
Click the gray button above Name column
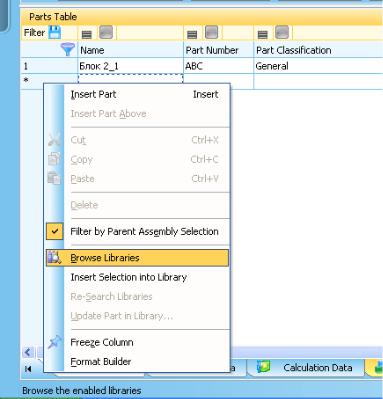click(x=106, y=32)
